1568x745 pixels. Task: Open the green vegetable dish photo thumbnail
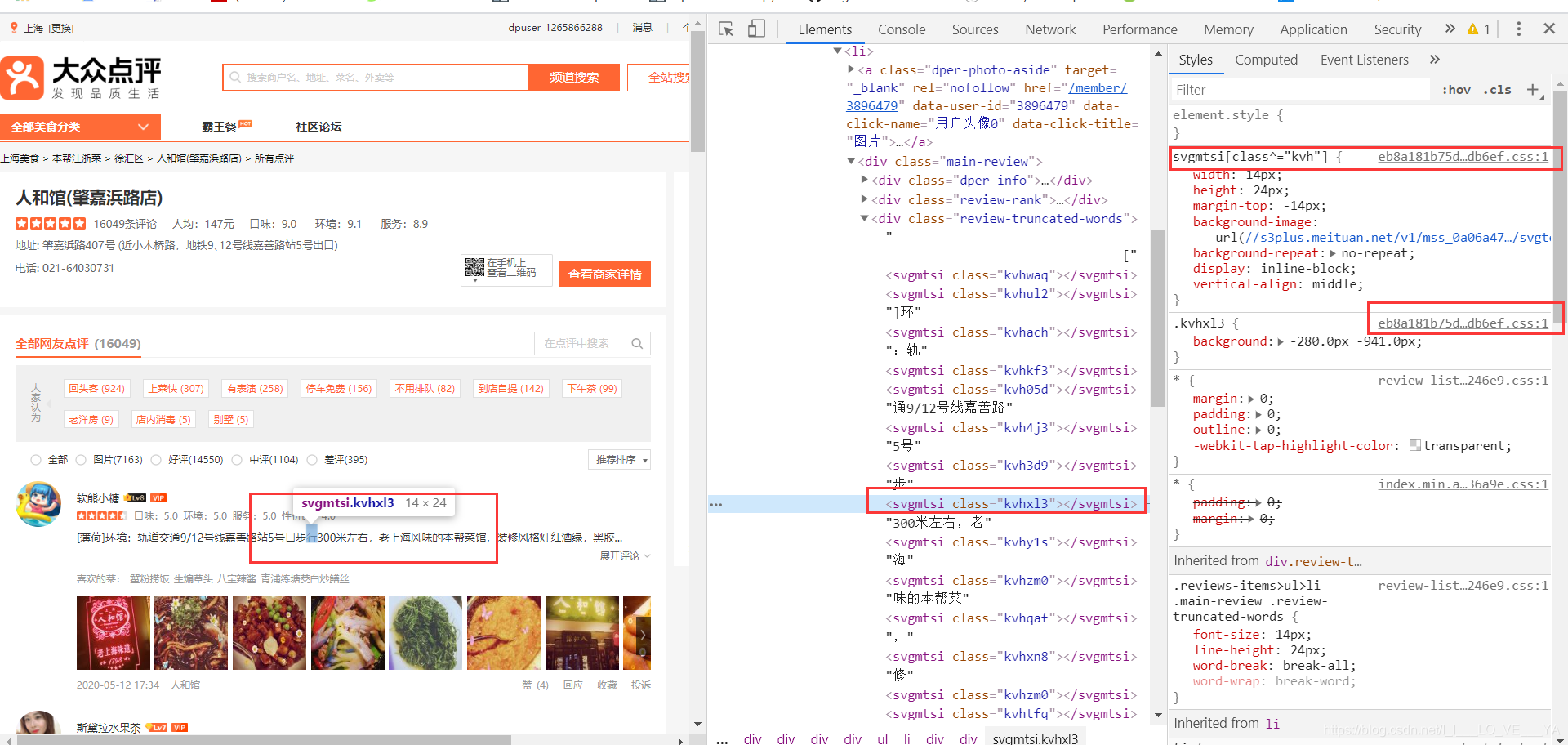(425, 633)
